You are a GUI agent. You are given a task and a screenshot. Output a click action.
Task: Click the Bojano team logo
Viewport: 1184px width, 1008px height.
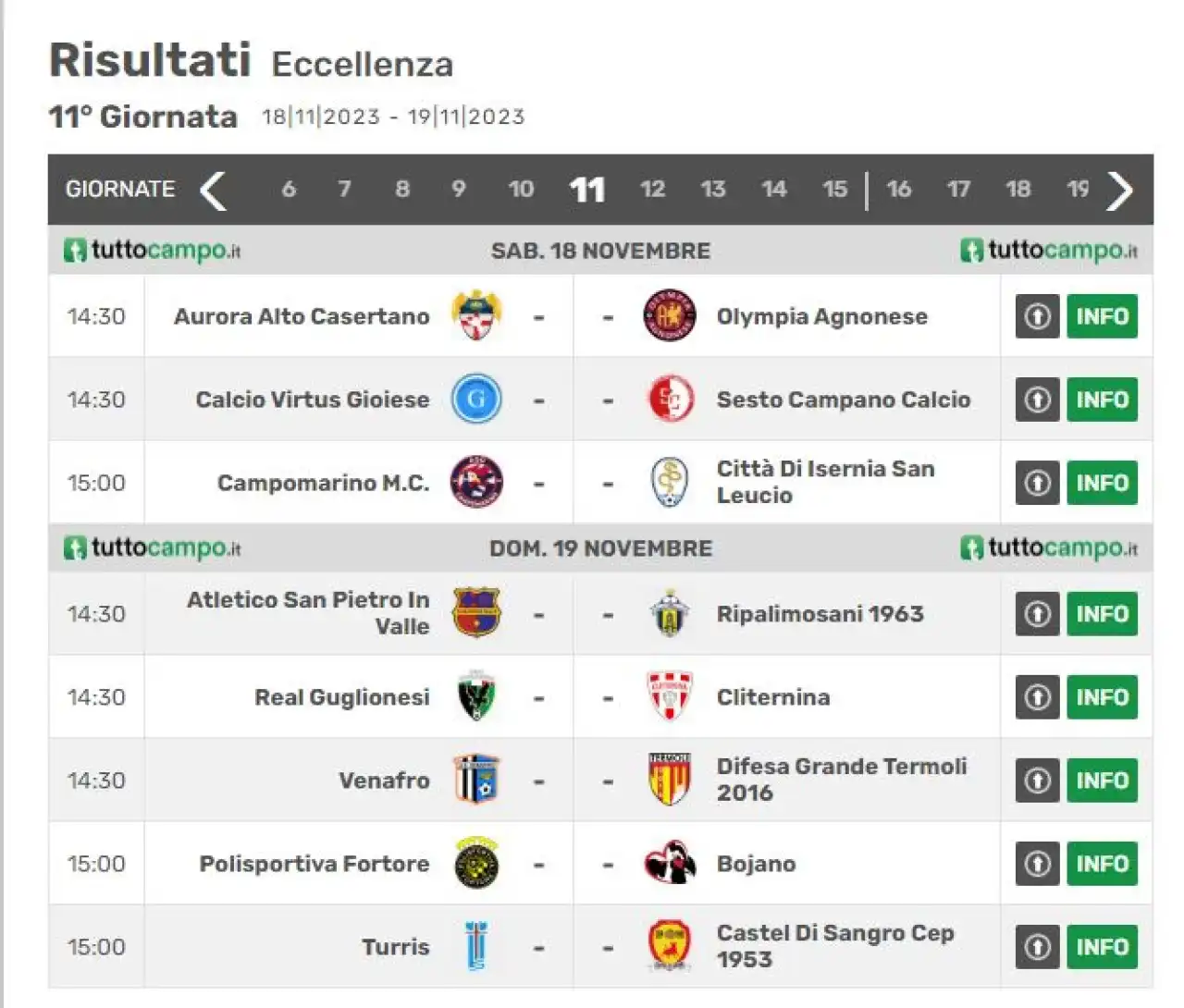pos(669,863)
